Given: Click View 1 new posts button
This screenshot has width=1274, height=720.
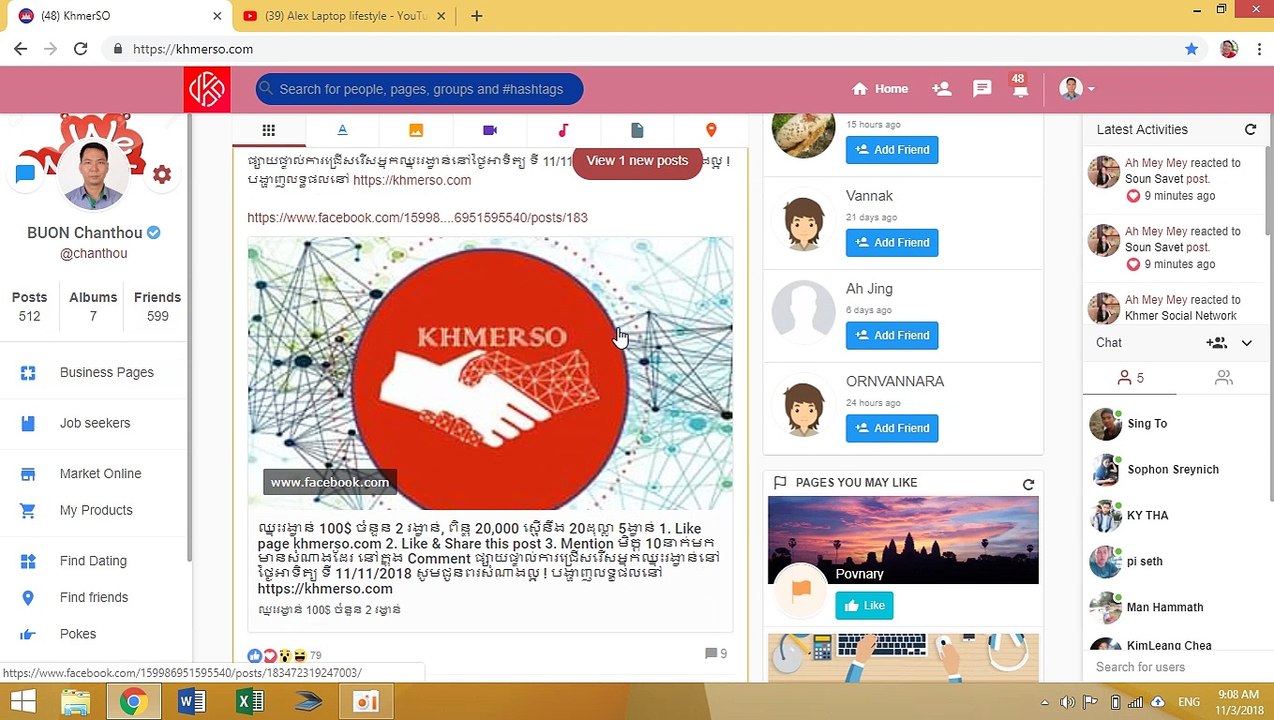Looking at the screenshot, I should point(637,161).
